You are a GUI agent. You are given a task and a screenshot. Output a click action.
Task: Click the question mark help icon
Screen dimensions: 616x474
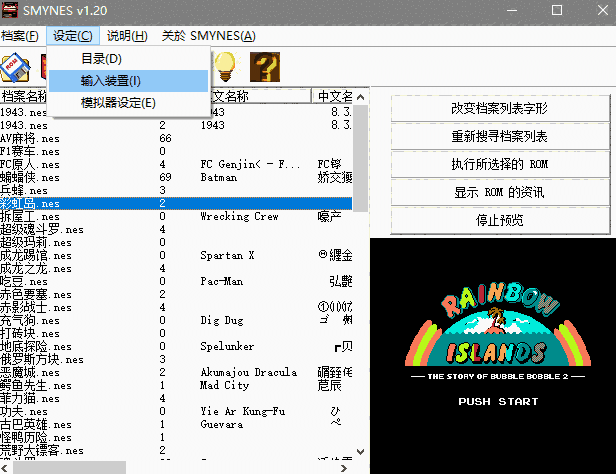(264, 67)
